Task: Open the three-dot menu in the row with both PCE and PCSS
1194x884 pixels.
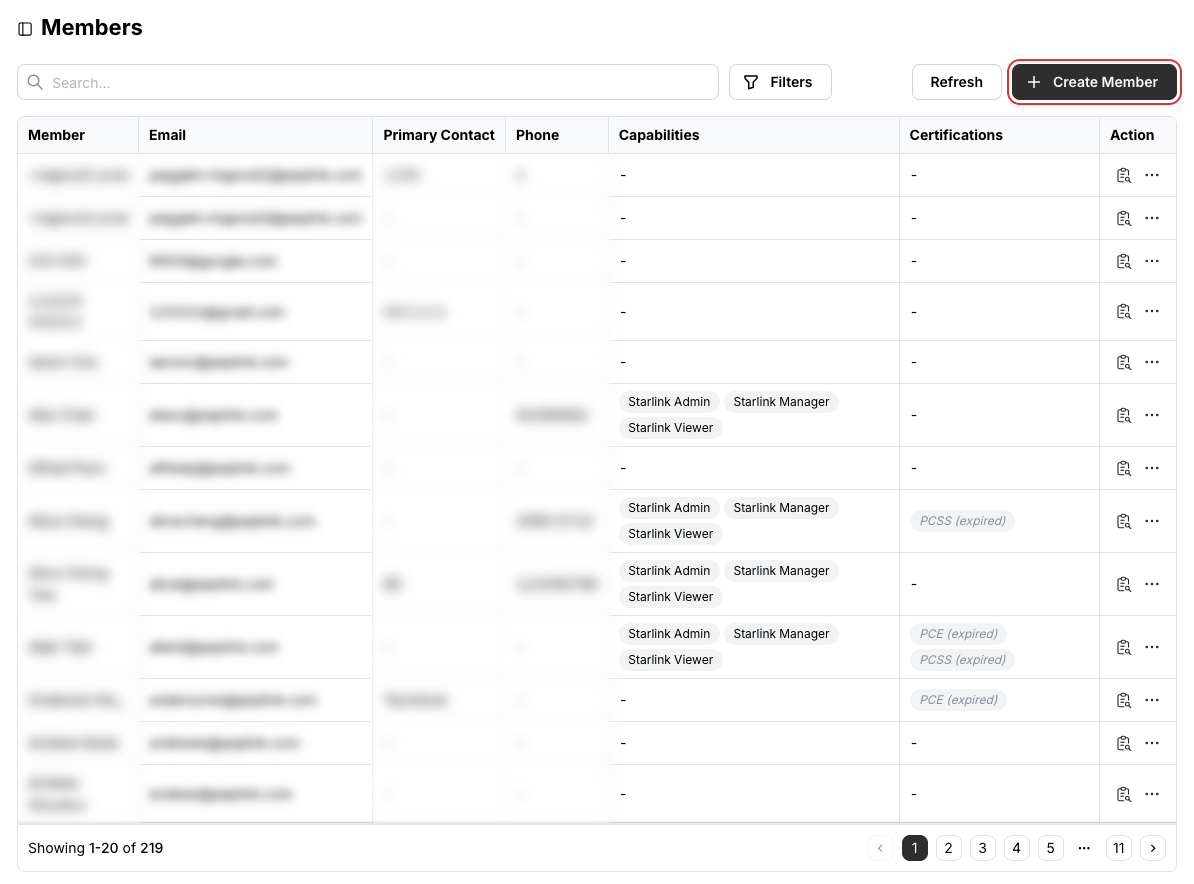Action: coord(1152,647)
